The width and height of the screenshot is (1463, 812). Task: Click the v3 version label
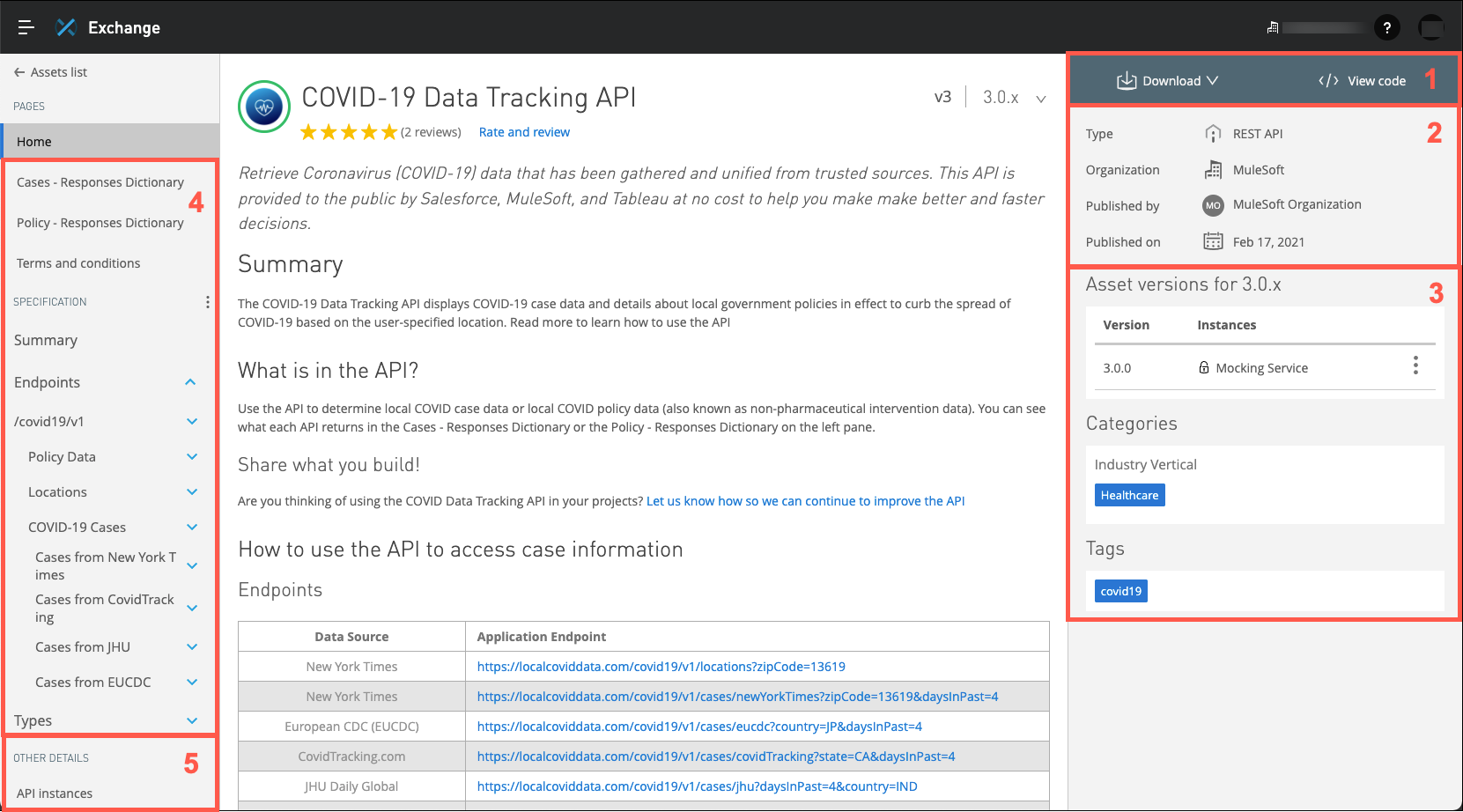(x=942, y=97)
